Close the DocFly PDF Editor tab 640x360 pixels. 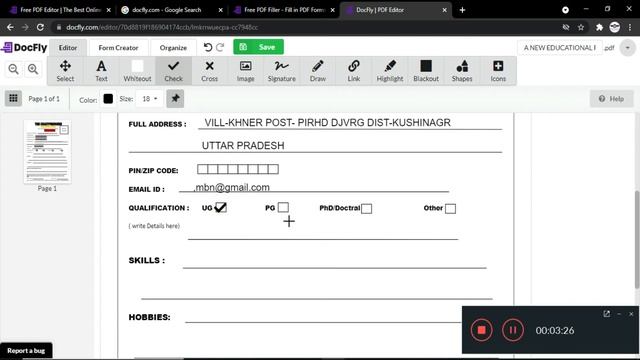click(444, 10)
